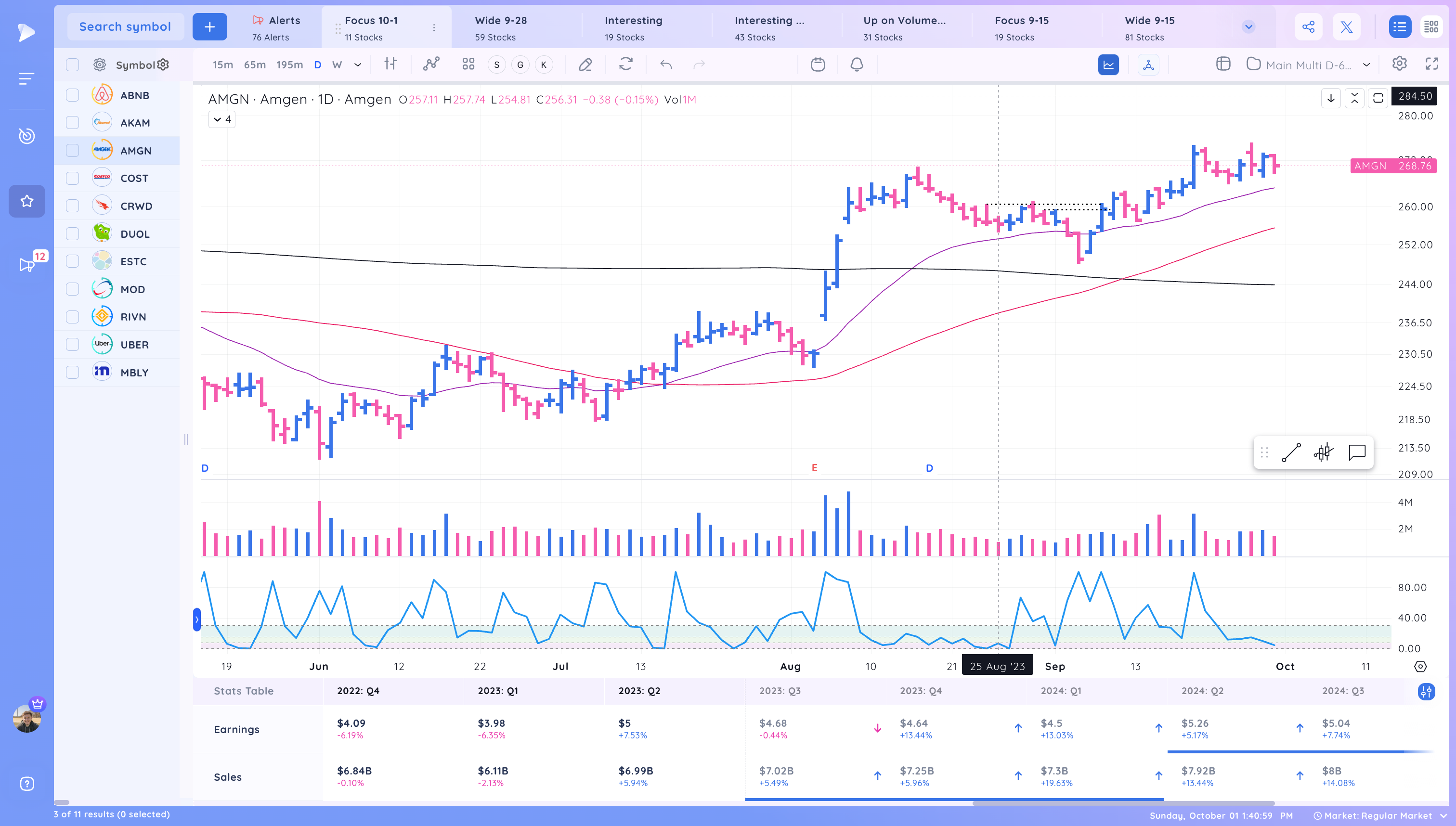Image resolution: width=1456 pixels, height=826 pixels.
Task: Check the AMGN row checkbox
Action: [x=72, y=150]
